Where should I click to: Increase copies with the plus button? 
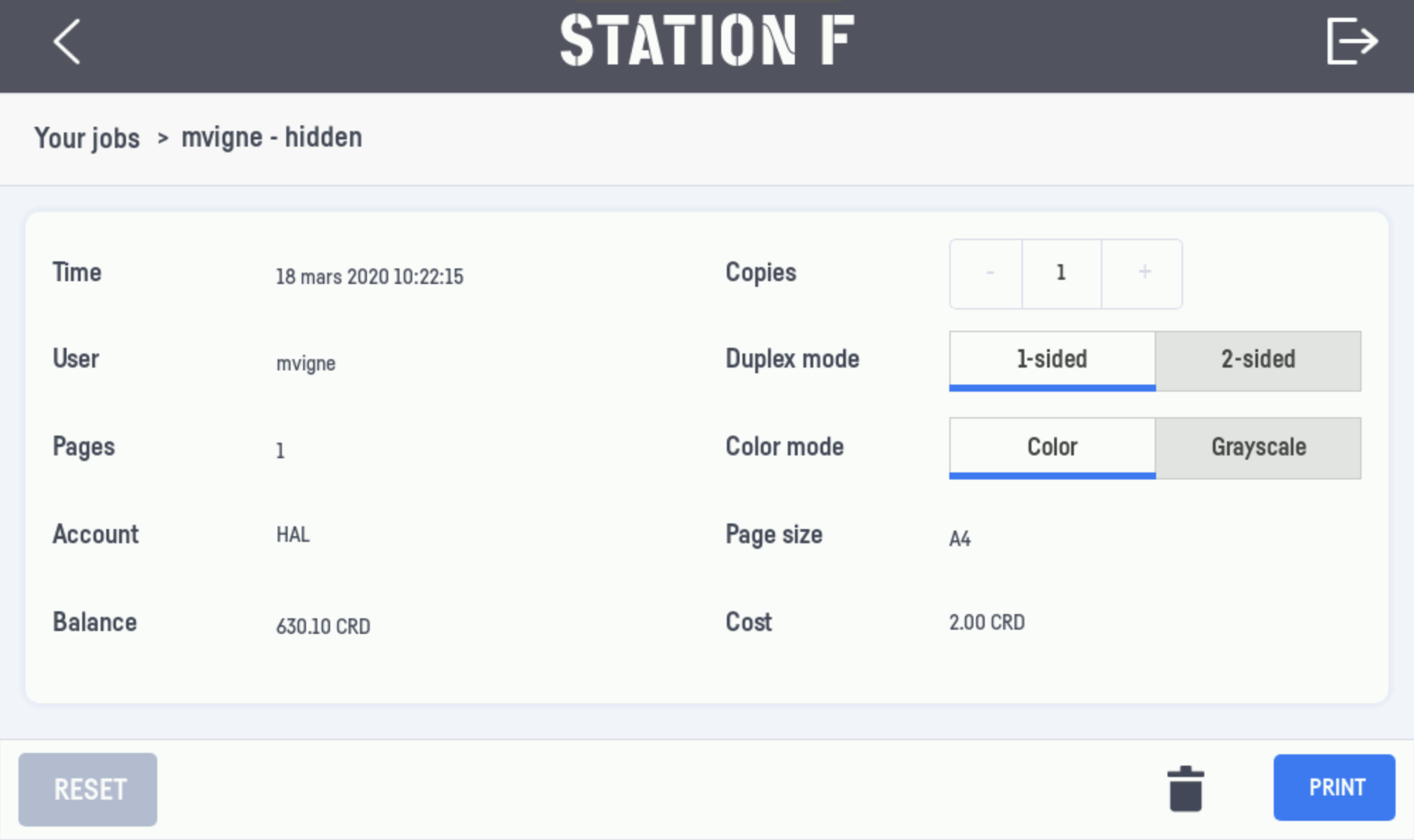[x=1143, y=273]
